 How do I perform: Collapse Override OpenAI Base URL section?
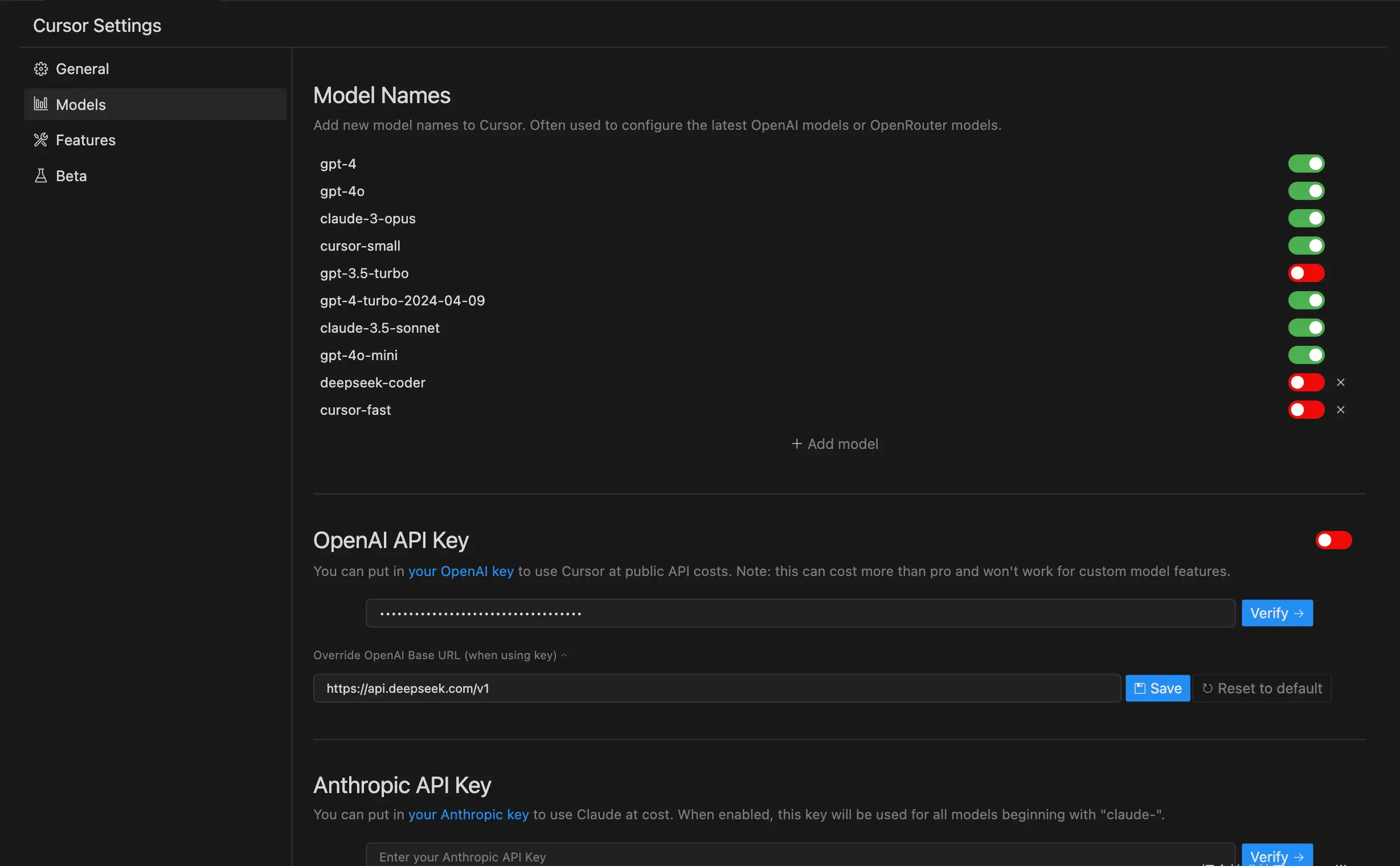tap(440, 655)
